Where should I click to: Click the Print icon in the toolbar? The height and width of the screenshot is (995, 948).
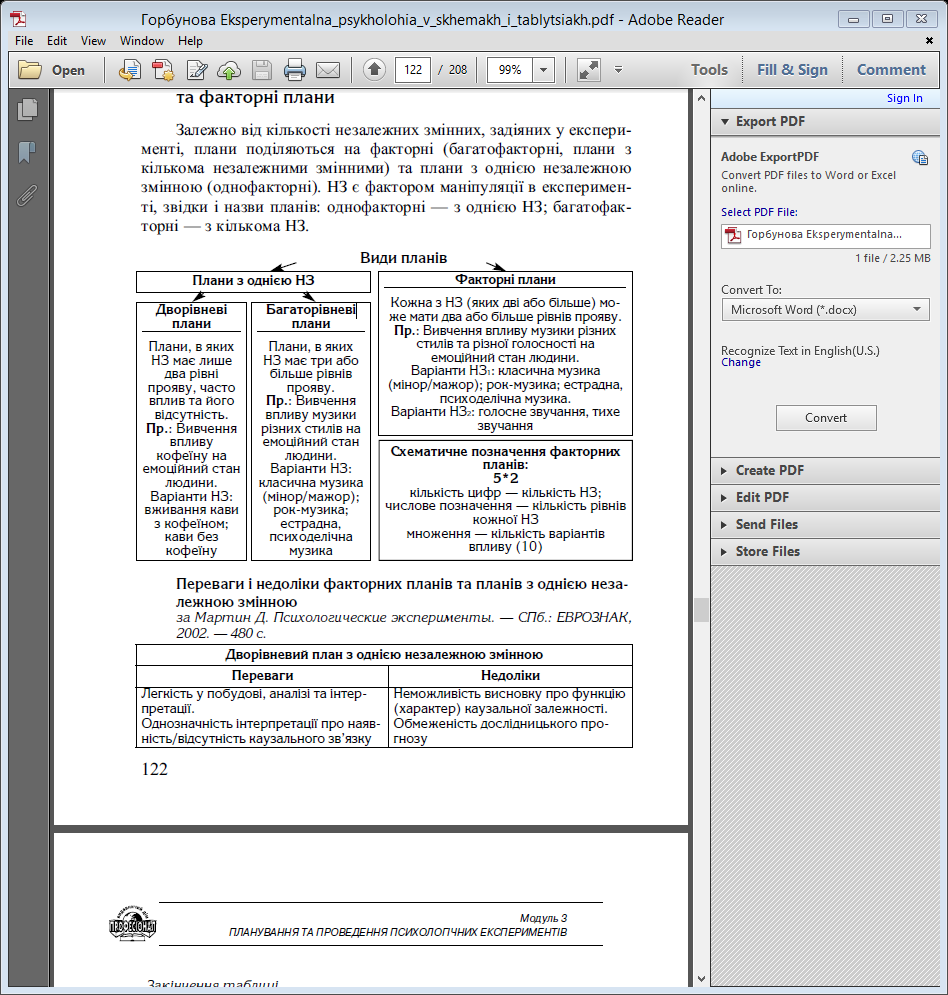[x=294, y=70]
